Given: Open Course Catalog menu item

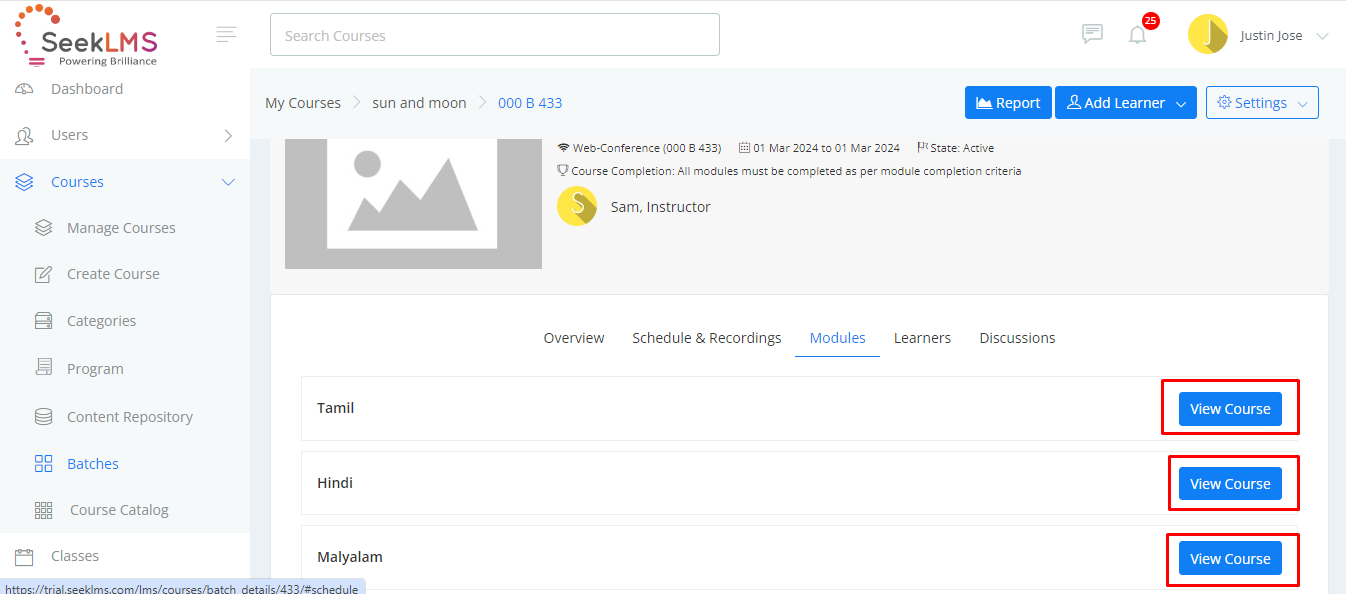Looking at the screenshot, I should pyautogui.click(x=119, y=510).
